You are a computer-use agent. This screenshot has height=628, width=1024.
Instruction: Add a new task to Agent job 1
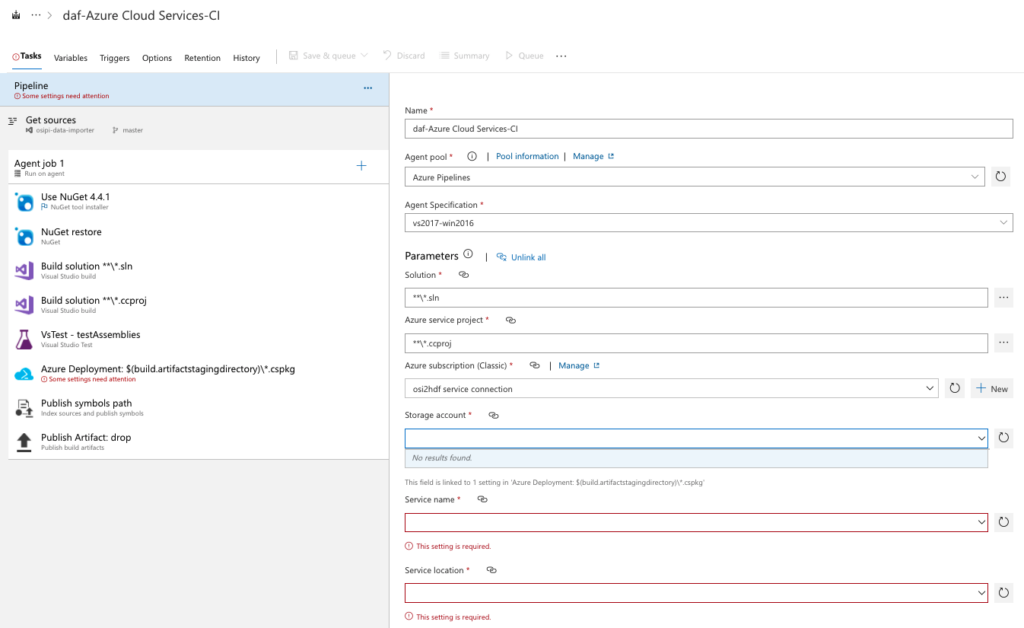[361, 166]
